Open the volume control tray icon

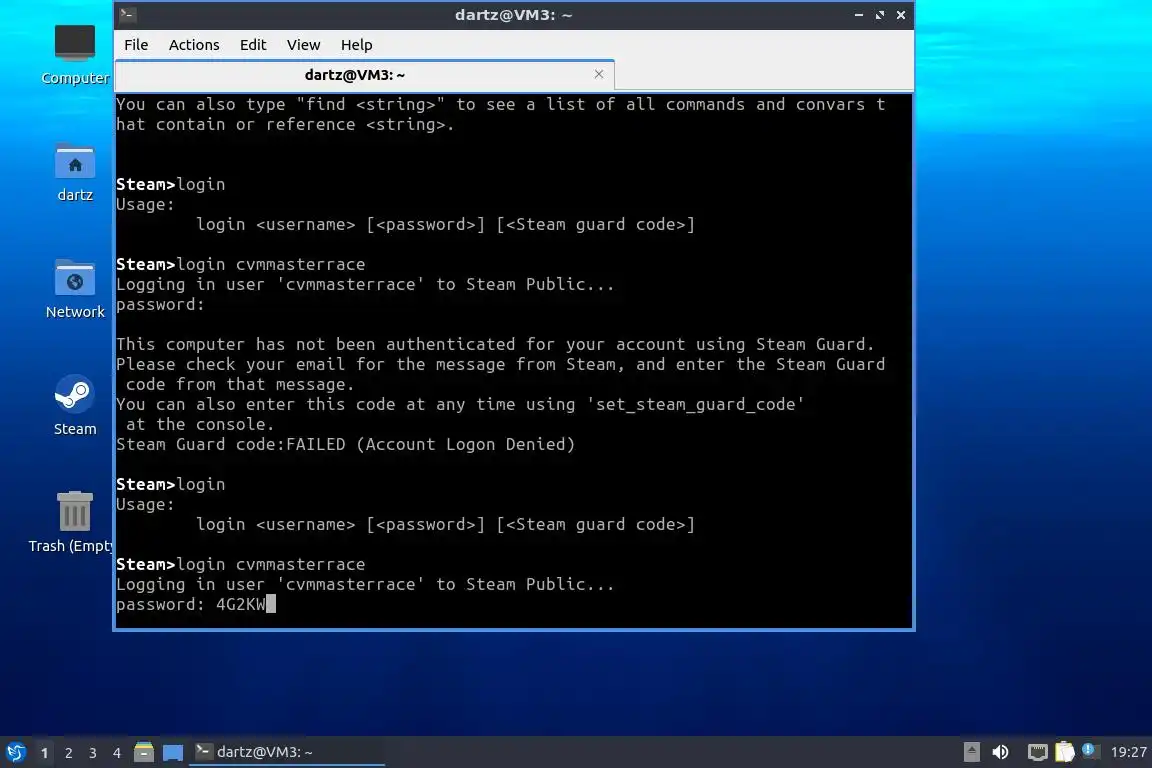point(1000,752)
